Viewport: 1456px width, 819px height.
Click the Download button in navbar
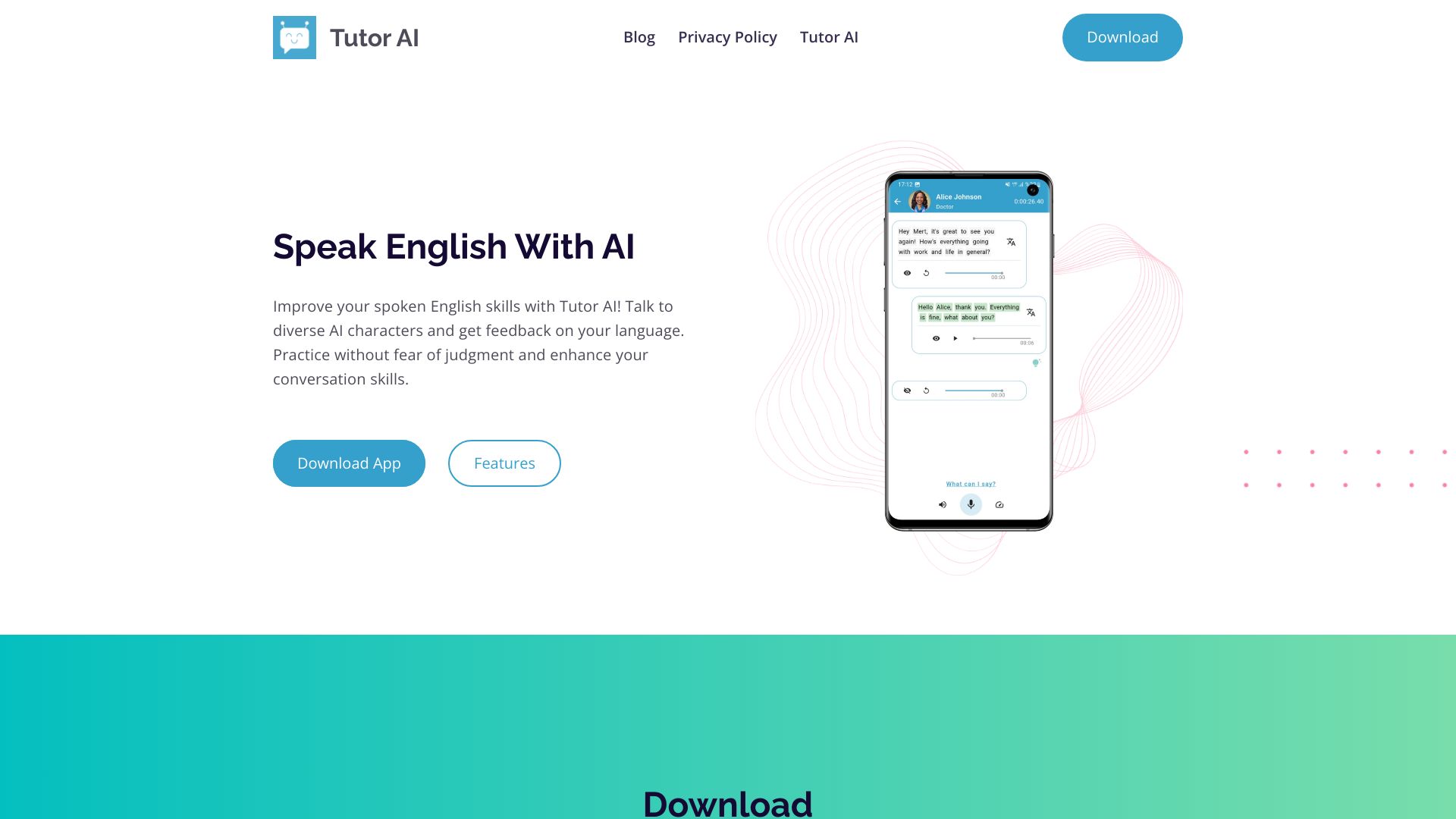pos(1122,37)
